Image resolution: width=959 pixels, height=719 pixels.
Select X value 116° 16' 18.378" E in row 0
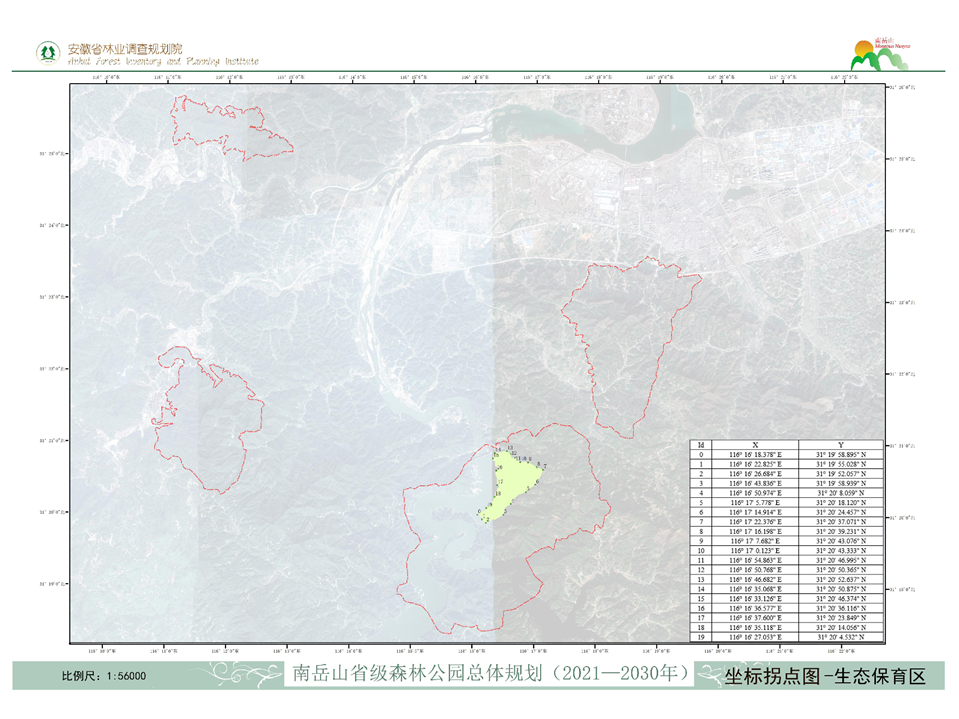(754, 453)
